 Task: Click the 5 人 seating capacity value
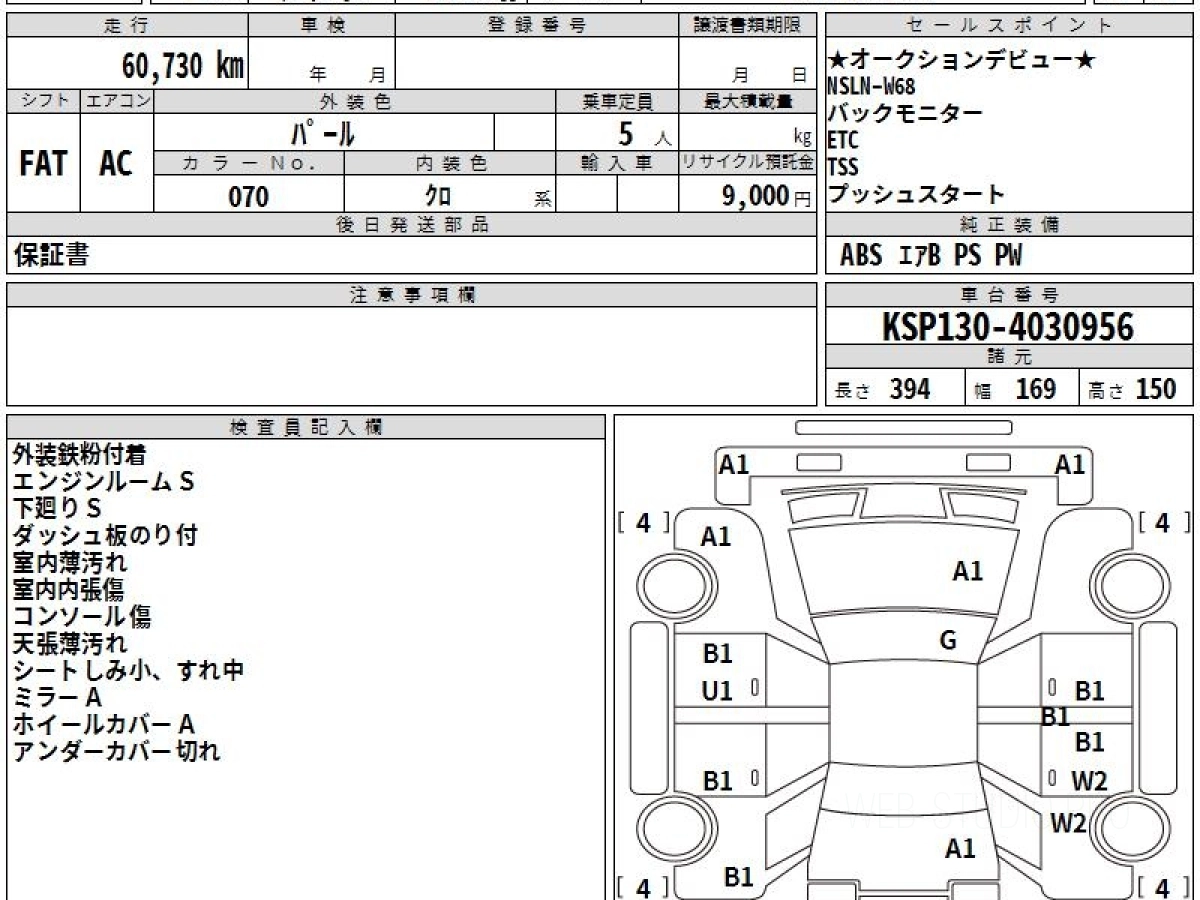pos(645,133)
